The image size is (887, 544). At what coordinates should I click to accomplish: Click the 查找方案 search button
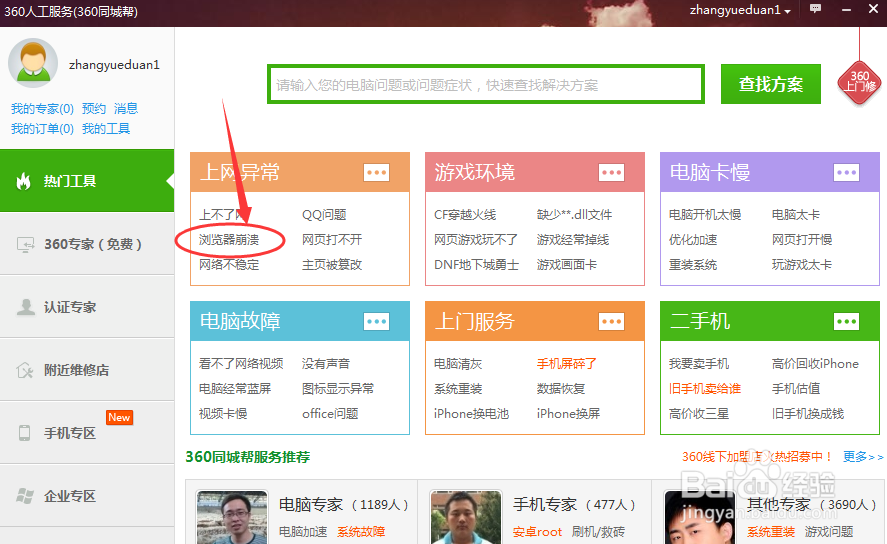pos(770,84)
